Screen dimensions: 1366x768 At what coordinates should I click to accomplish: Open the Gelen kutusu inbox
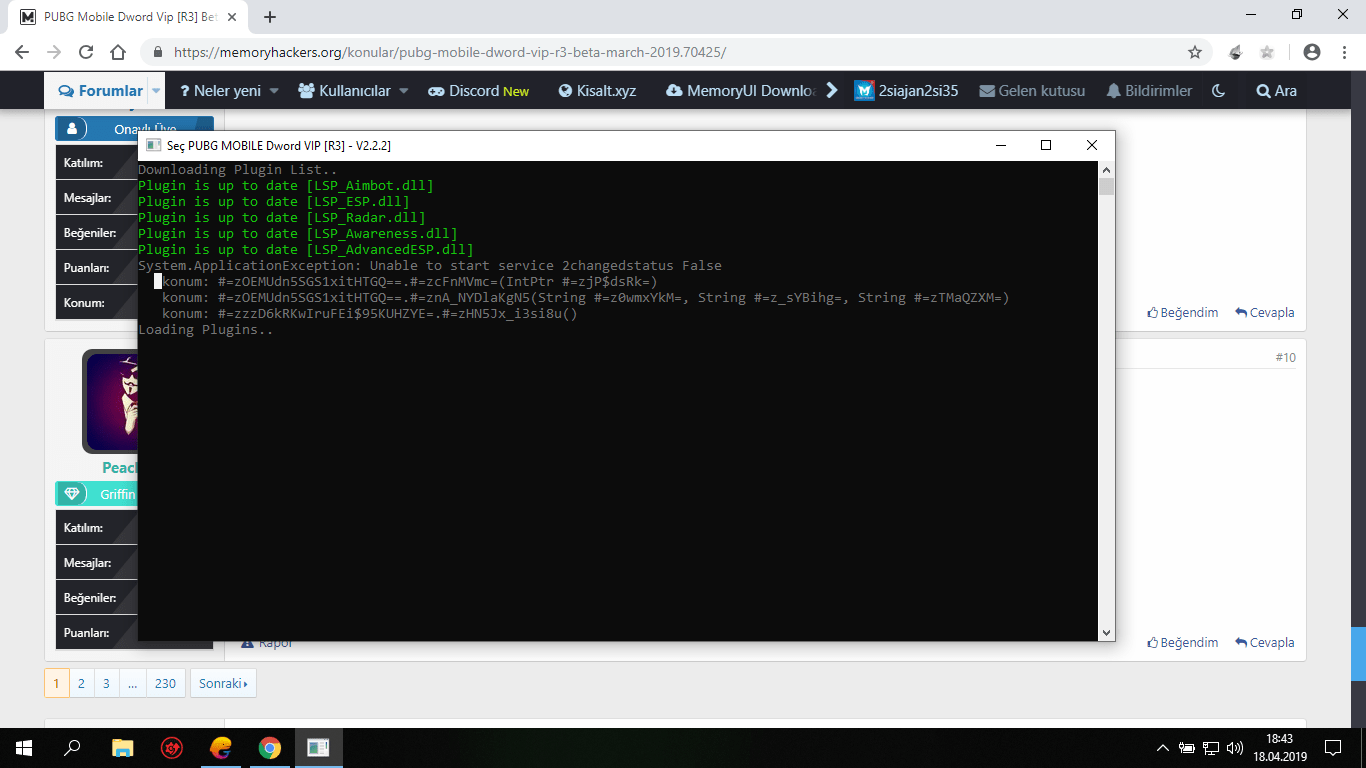point(1032,91)
